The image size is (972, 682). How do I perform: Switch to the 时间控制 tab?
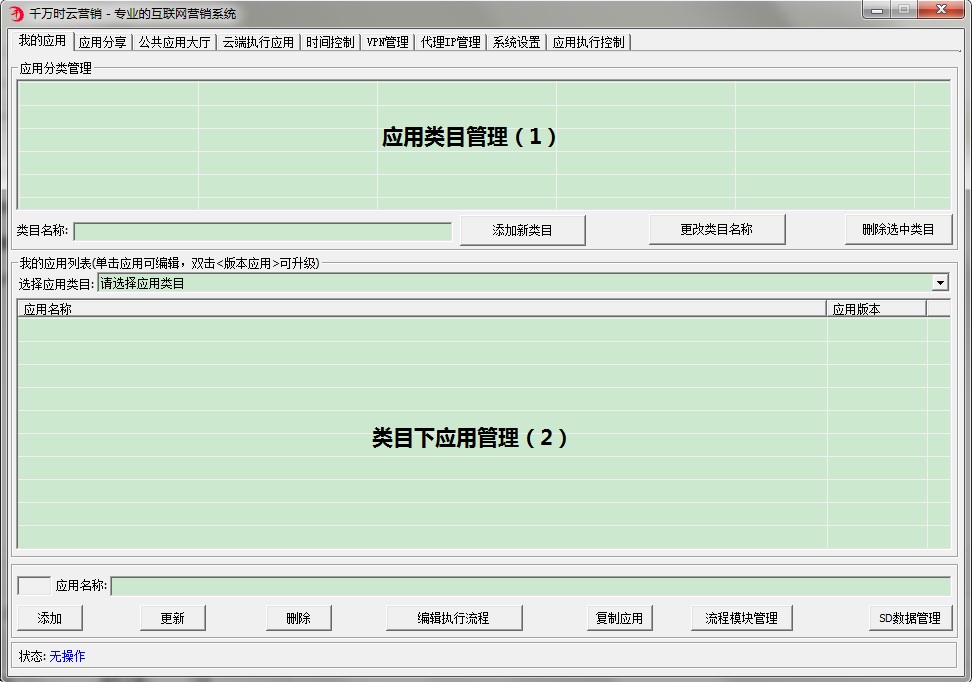[330, 42]
